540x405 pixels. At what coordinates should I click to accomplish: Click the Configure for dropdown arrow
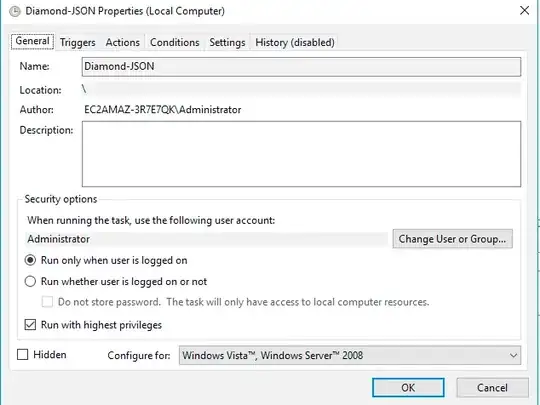[513, 355]
